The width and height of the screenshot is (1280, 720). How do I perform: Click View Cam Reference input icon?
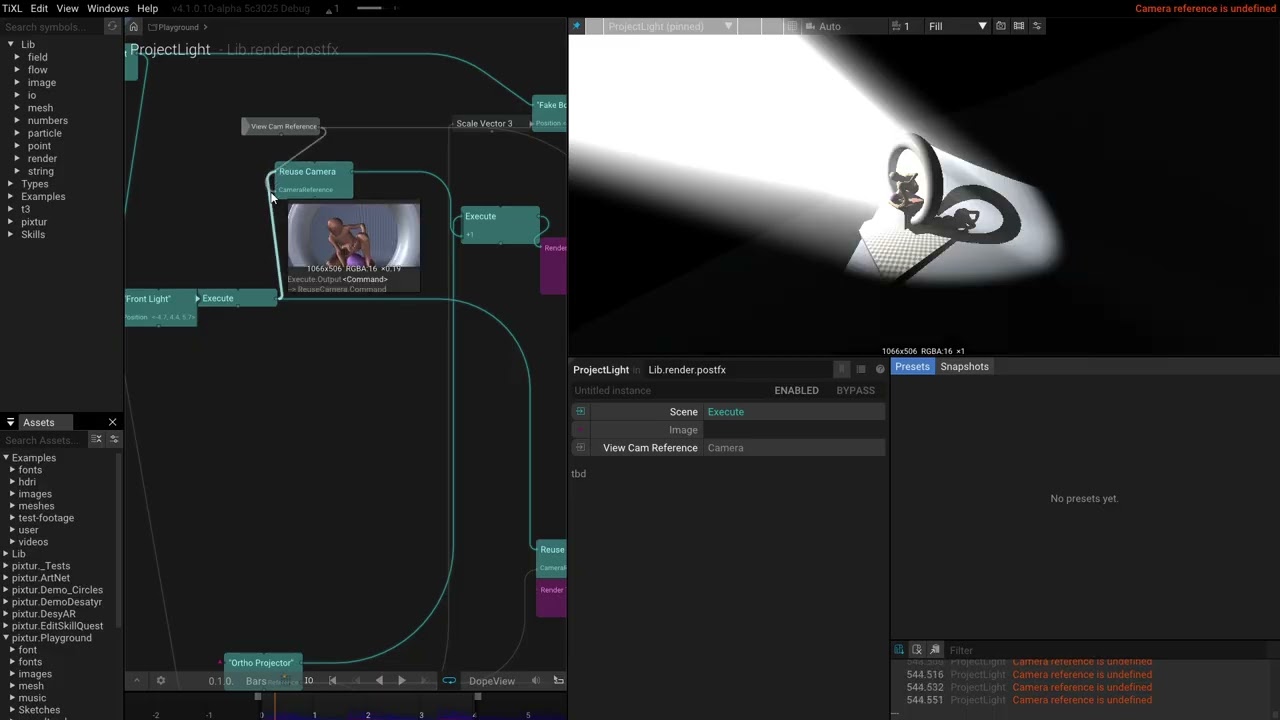[580, 447]
